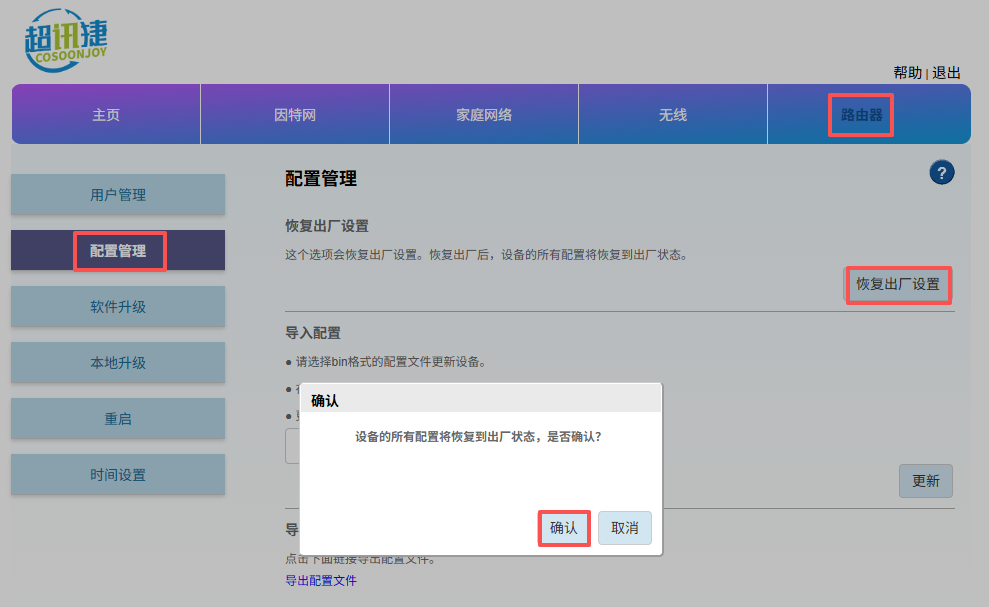The image size is (989, 607).
Task: Select 重启 from the sidebar
Action: tap(118, 418)
